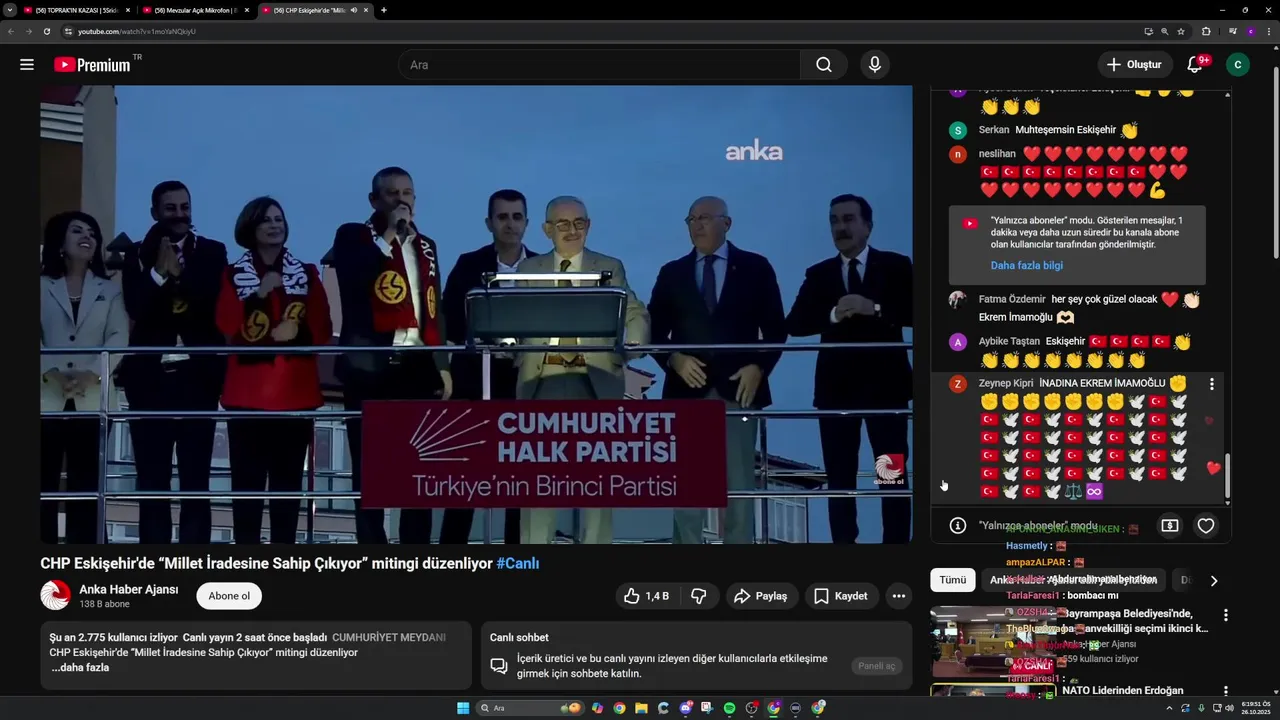Open notifications bell with 9+ badge
This screenshot has width=1280, height=720.
tap(1195, 65)
